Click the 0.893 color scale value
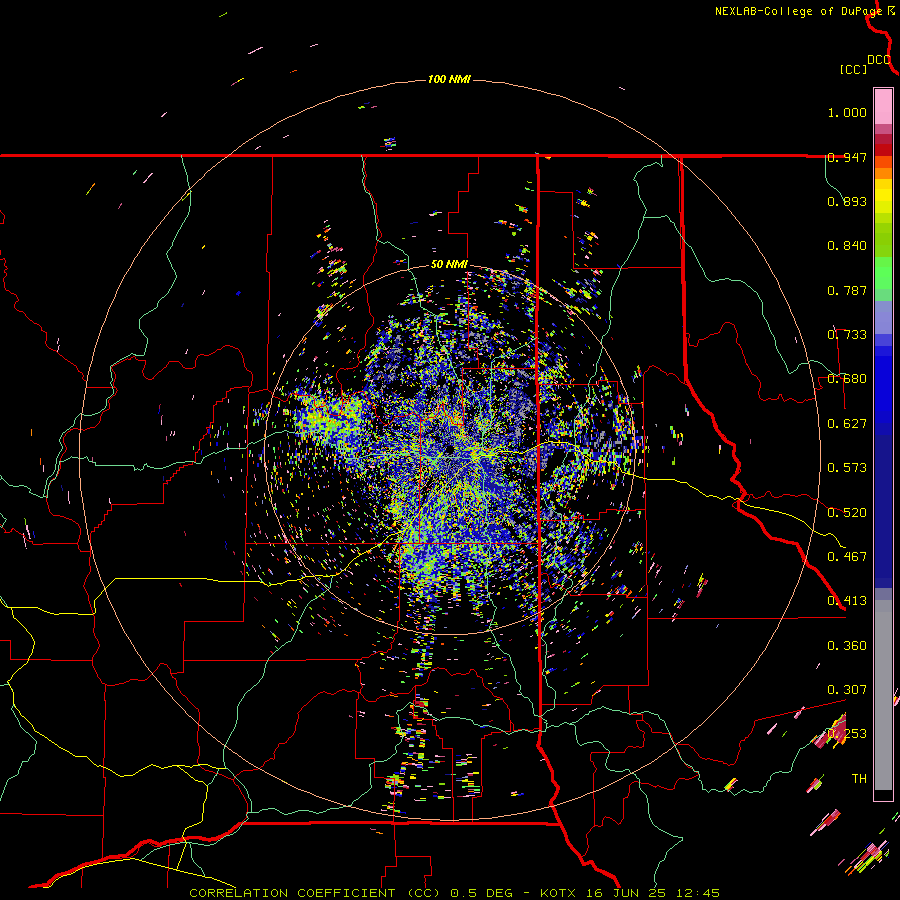Screen dimensions: 900x900 [847, 201]
